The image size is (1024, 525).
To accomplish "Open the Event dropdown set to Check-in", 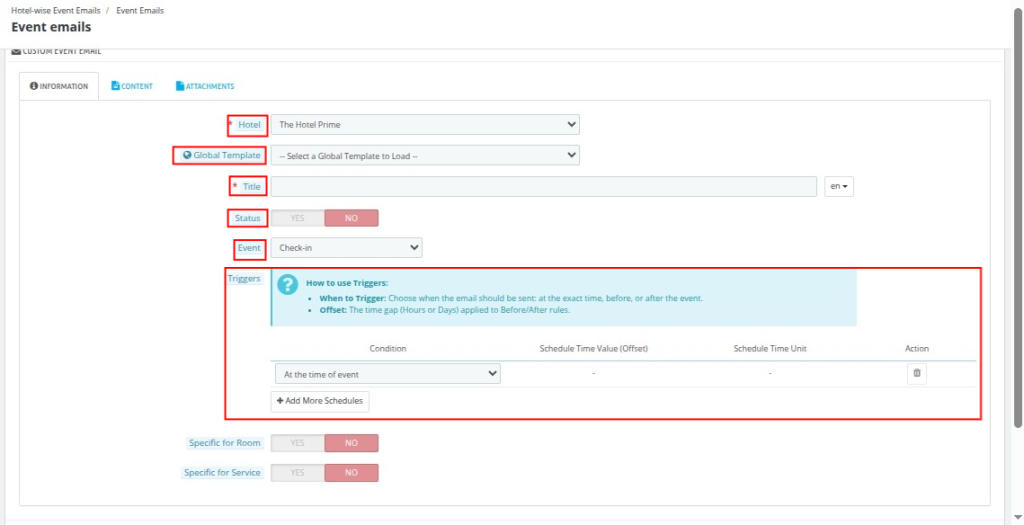I will (346, 248).
